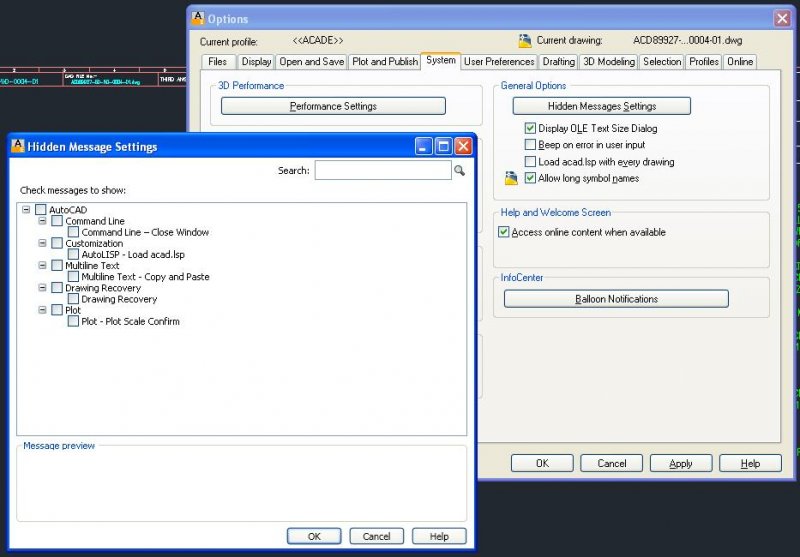800x557 pixels.
Task: Click into the Search input field
Action: point(383,170)
